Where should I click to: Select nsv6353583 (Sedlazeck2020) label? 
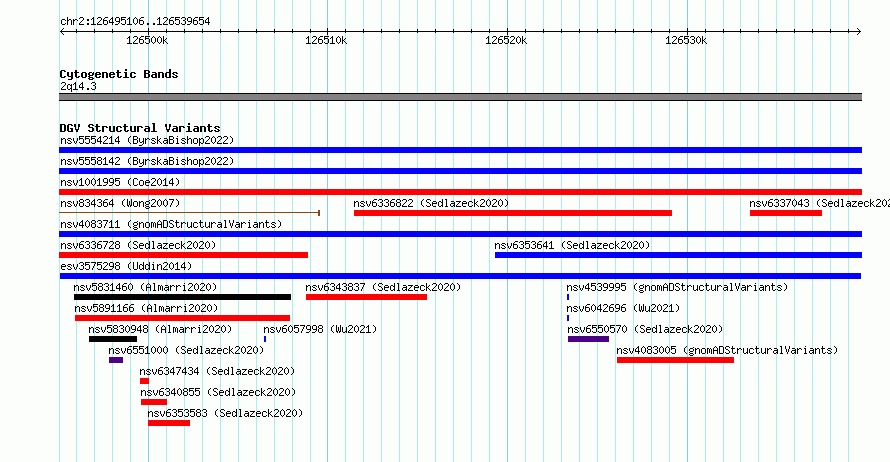coord(225,413)
